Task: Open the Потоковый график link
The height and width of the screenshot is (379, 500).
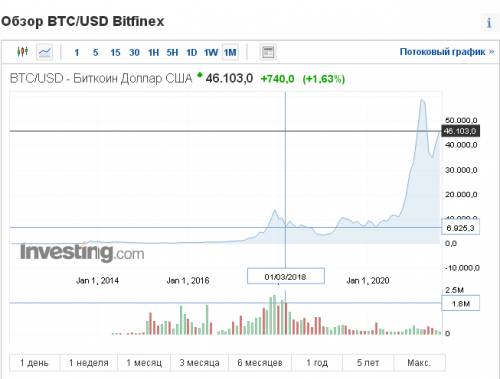Action: point(447,52)
